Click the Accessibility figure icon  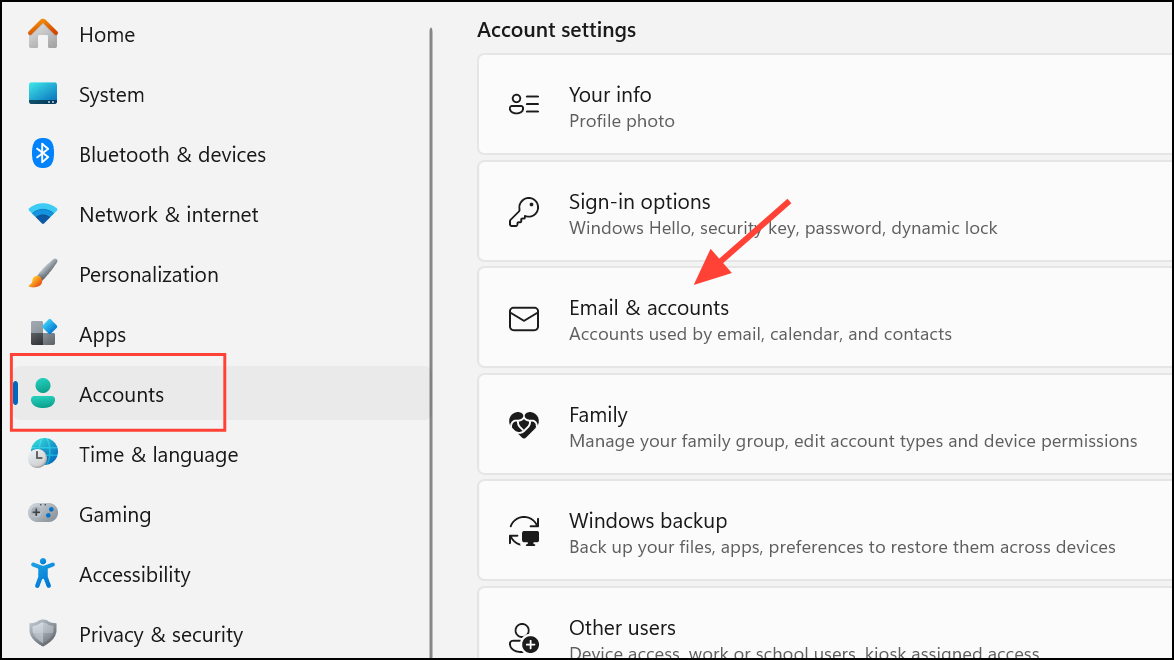click(43, 573)
